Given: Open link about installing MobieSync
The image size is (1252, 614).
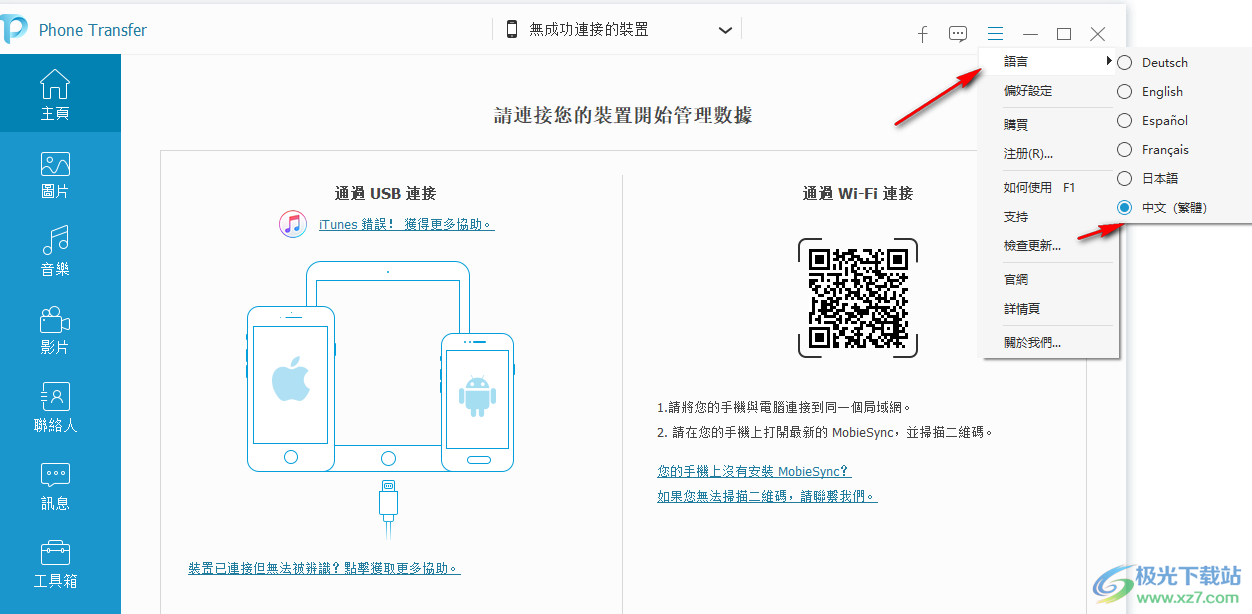Looking at the screenshot, I should 753,471.
